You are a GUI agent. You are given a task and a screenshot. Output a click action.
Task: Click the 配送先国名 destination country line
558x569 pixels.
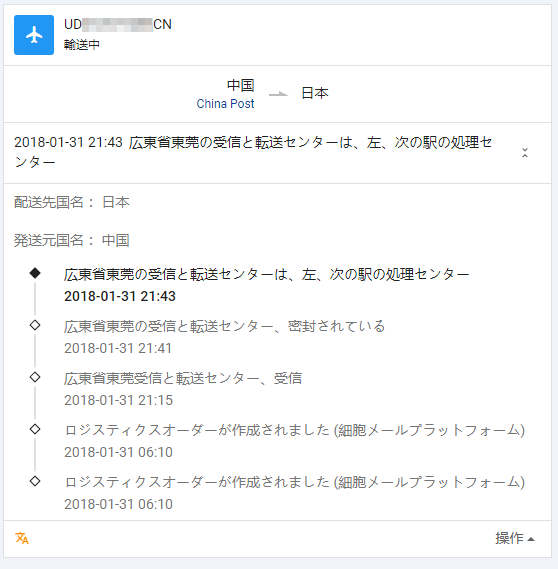tap(72, 202)
